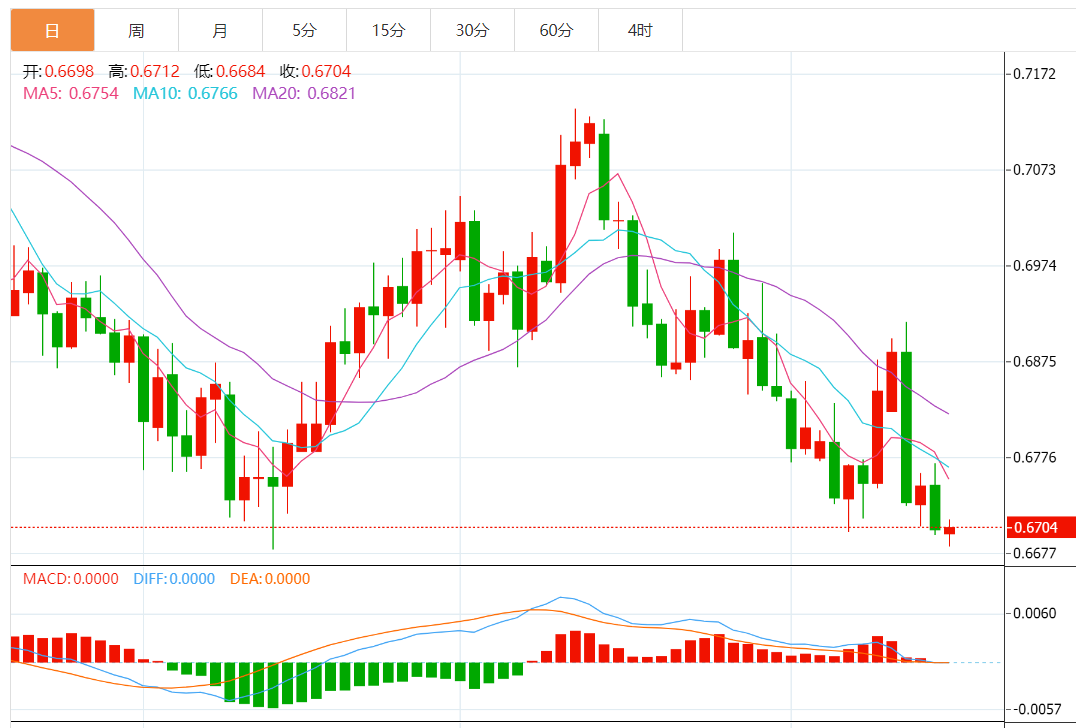Click the 0.6677 price axis label

point(1034,553)
